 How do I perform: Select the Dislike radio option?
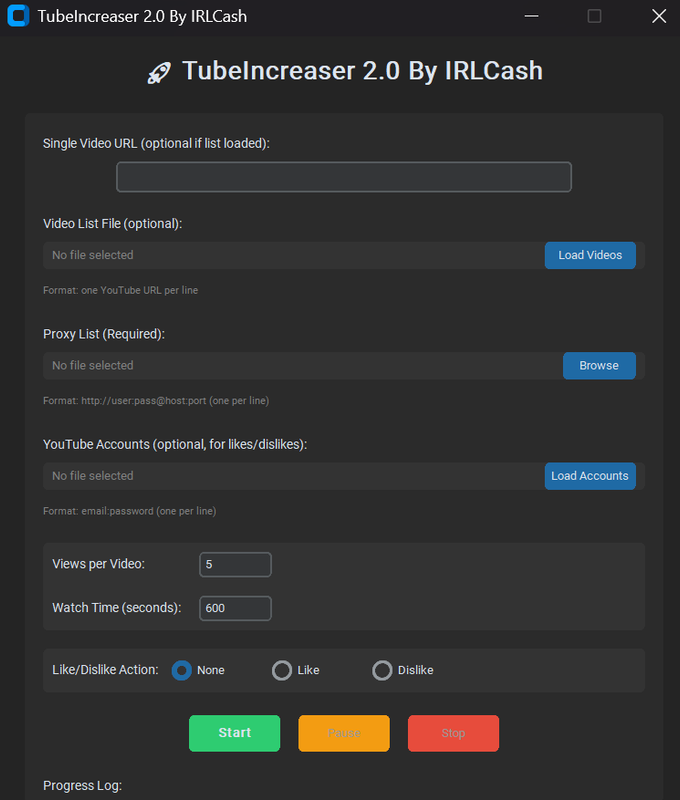(382, 670)
